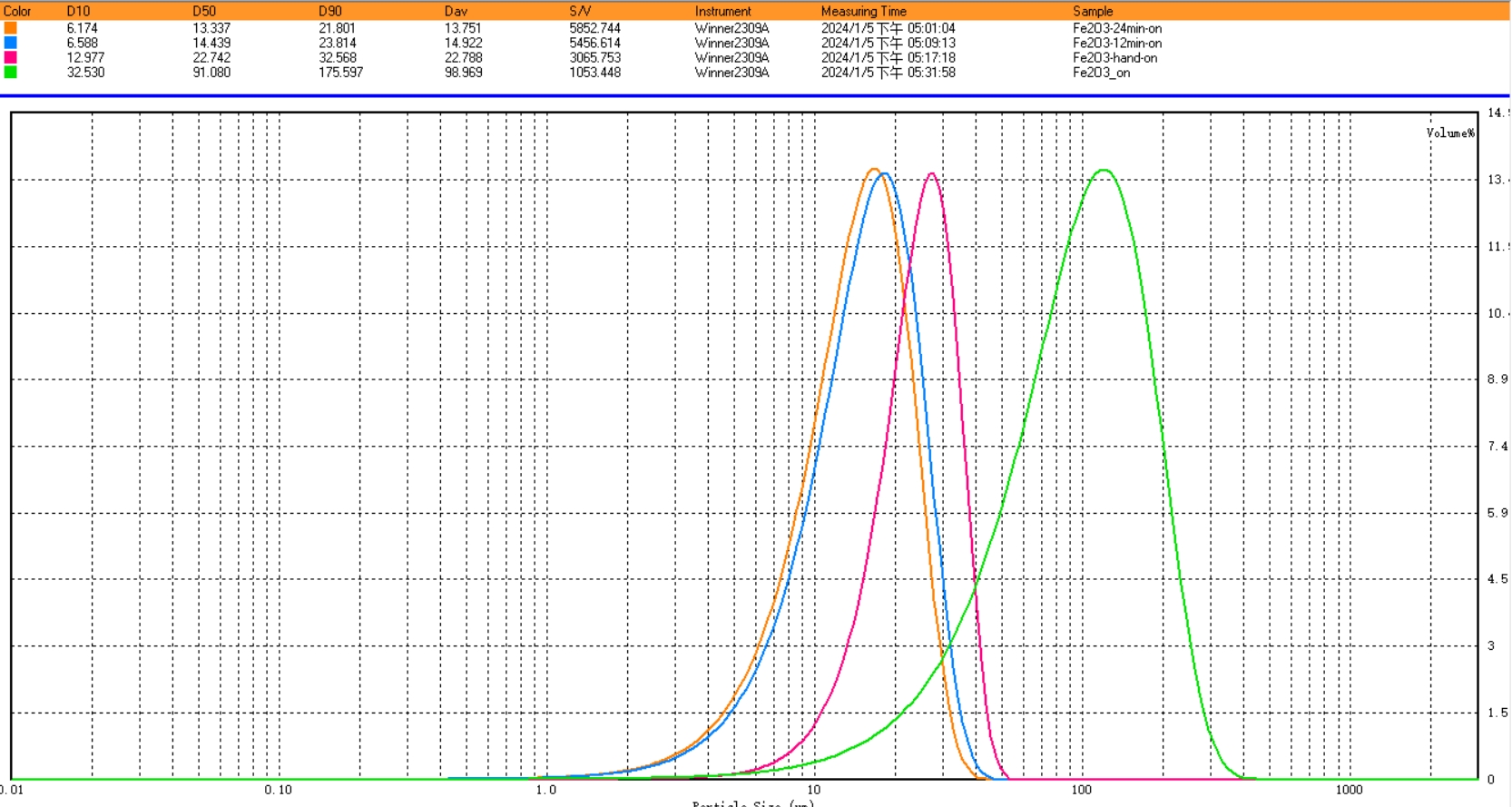Click the Instrument column header
This screenshot has height=807, width=1512.
tap(722, 11)
